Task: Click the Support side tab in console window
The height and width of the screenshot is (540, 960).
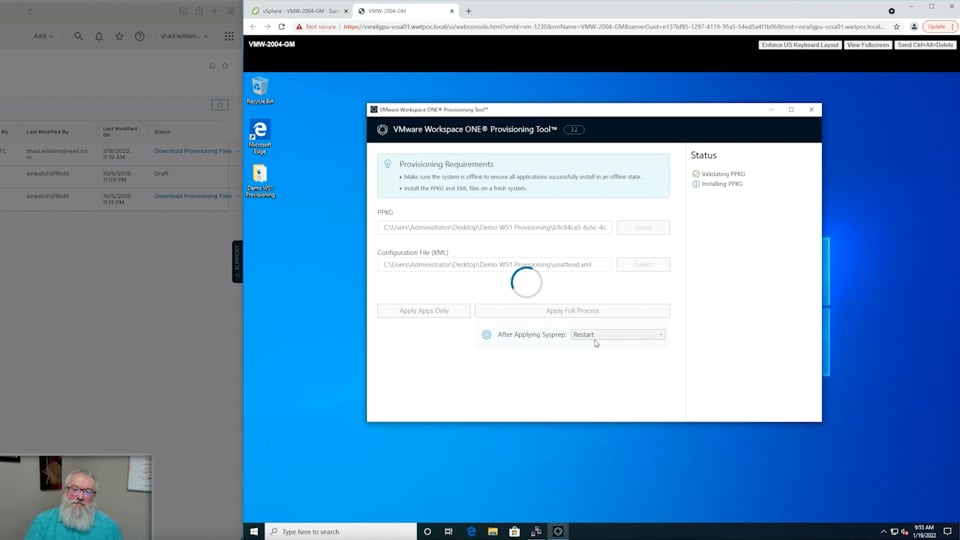Action: pyautogui.click(x=237, y=261)
